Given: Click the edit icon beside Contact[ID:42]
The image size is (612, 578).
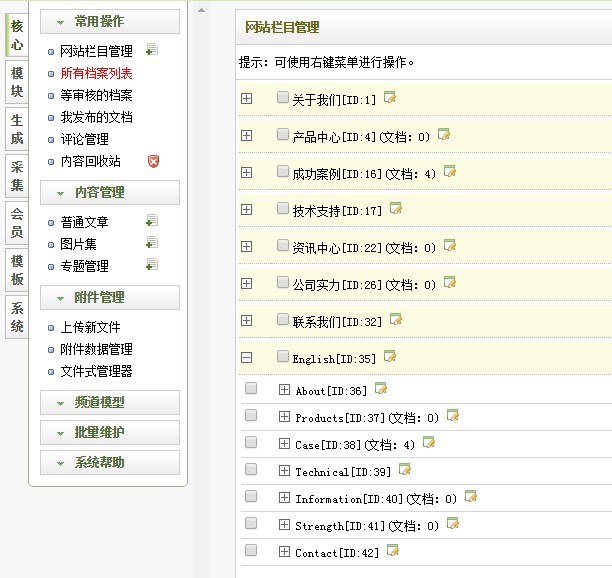Looking at the screenshot, I should click(392, 551).
